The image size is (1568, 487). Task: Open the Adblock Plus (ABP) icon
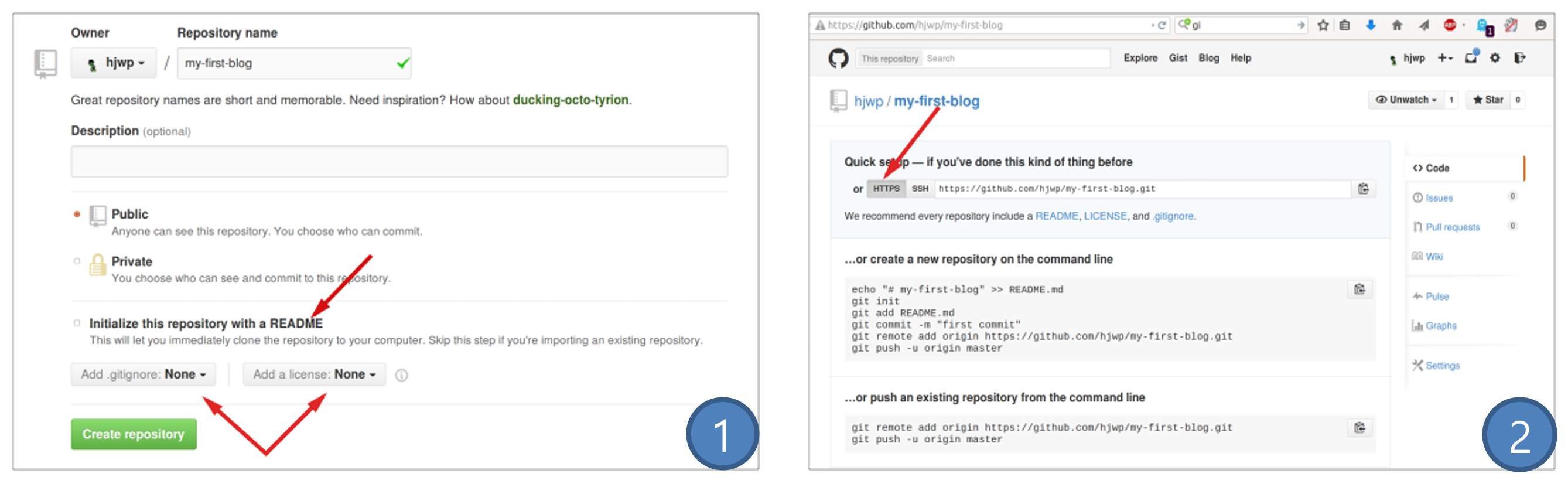1450,25
